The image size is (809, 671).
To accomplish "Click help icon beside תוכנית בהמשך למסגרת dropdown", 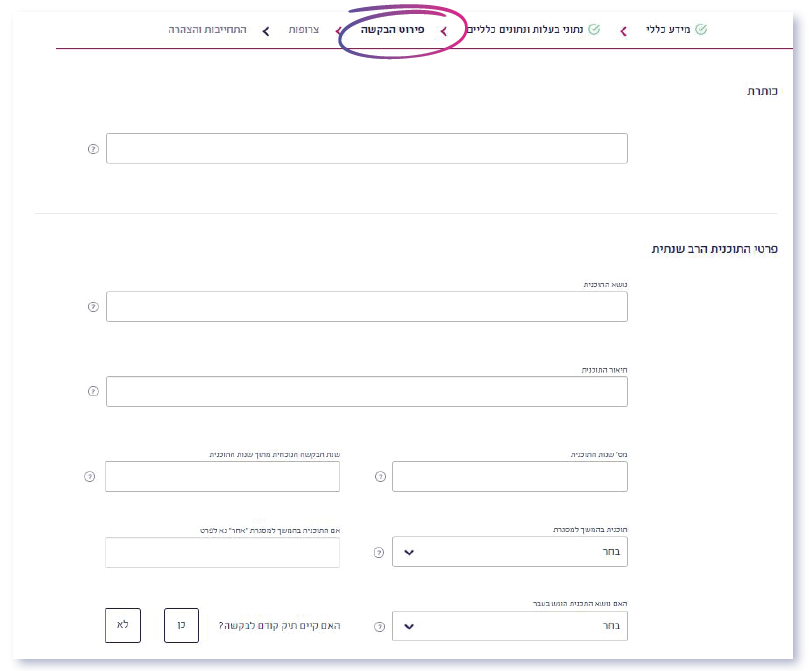I will point(379,552).
